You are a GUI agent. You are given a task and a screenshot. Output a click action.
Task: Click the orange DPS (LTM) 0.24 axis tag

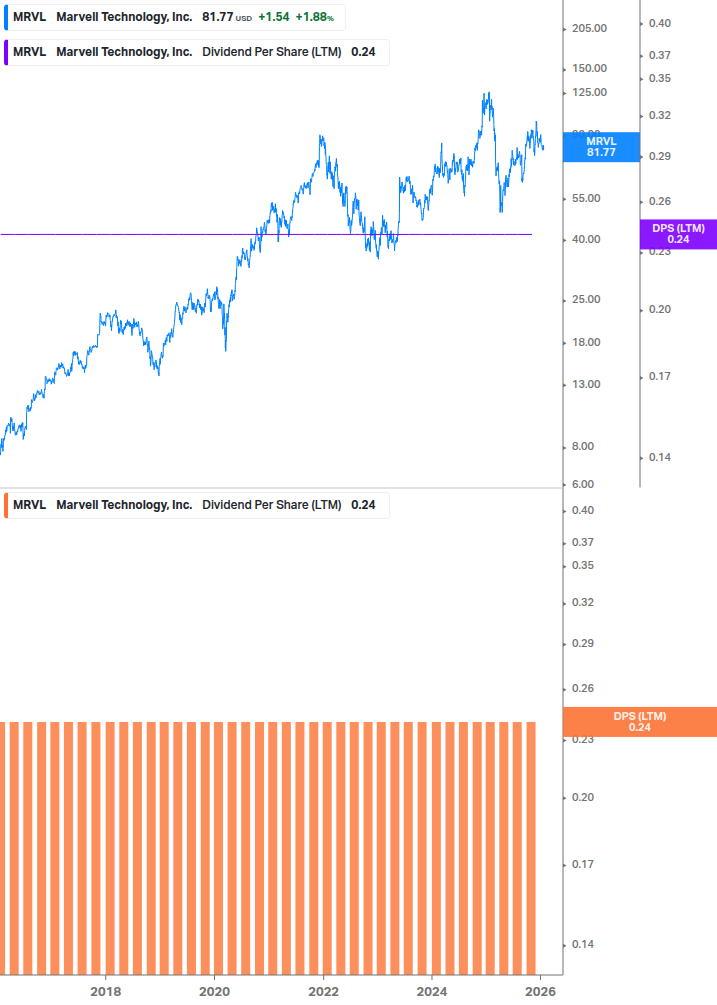(639, 722)
